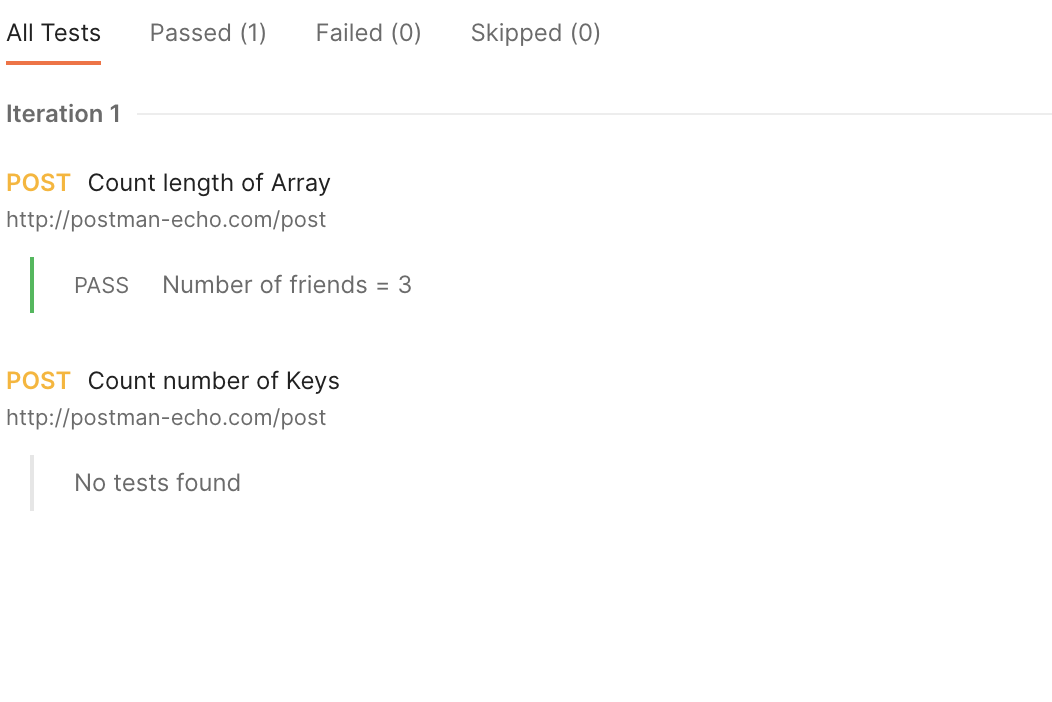Click the orange active tab underline
The height and width of the screenshot is (702, 1052).
53,60
